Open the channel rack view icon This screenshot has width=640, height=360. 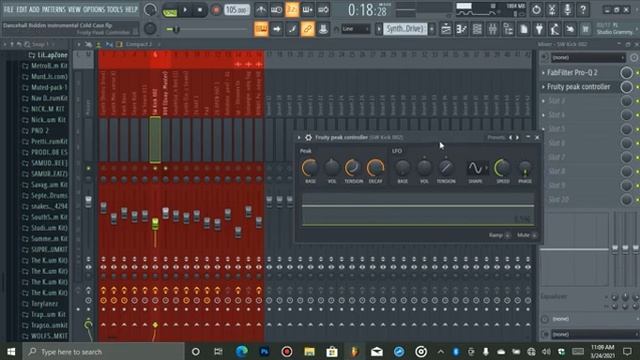[x=477, y=29]
